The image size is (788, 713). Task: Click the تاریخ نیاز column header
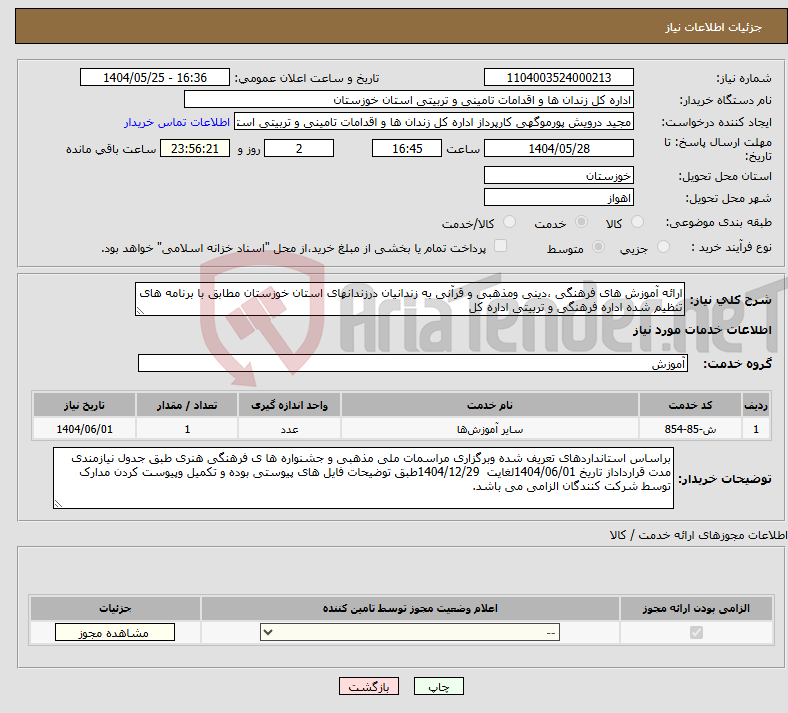click(84, 405)
